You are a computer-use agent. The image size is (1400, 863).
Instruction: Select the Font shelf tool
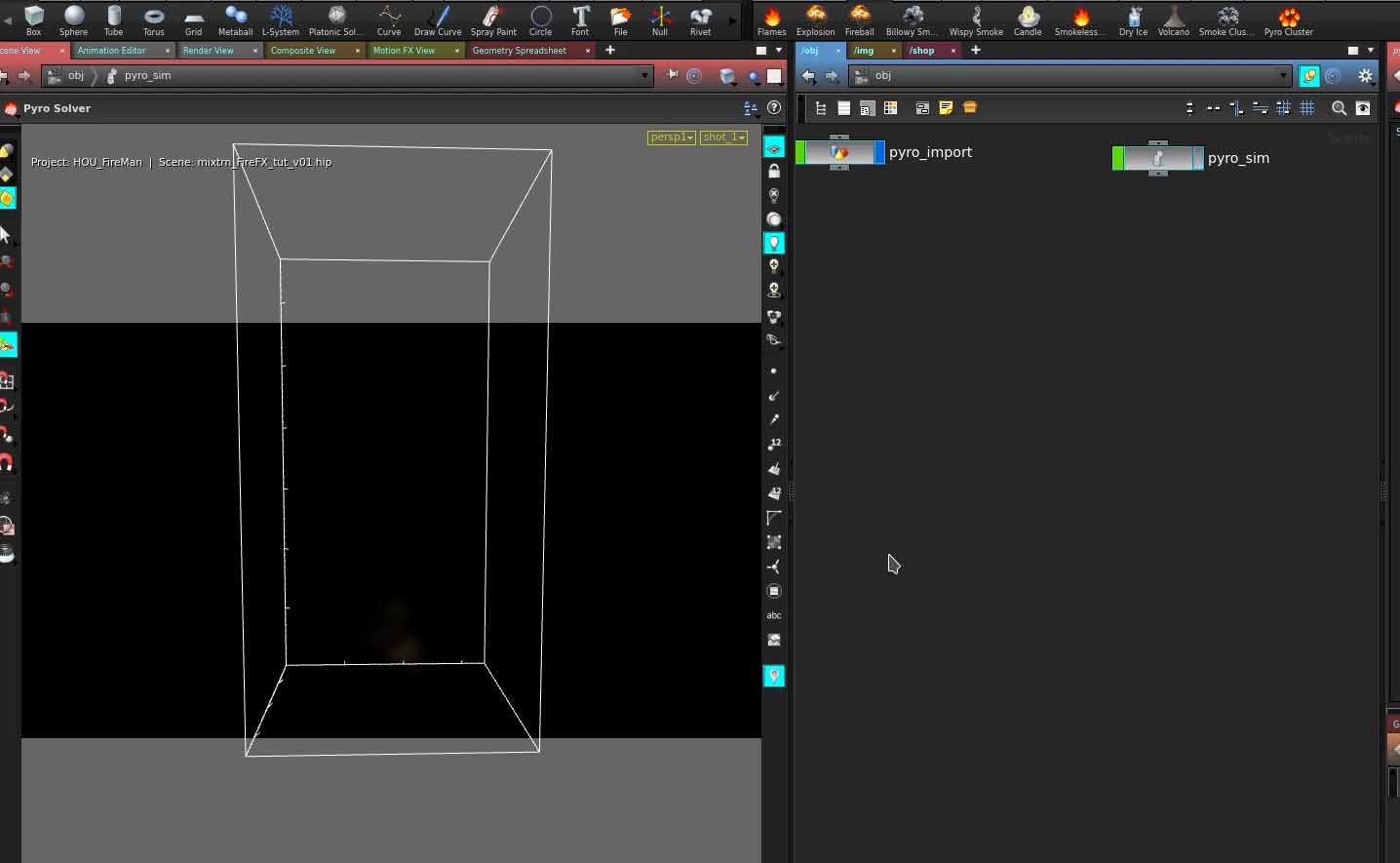coord(580,20)
